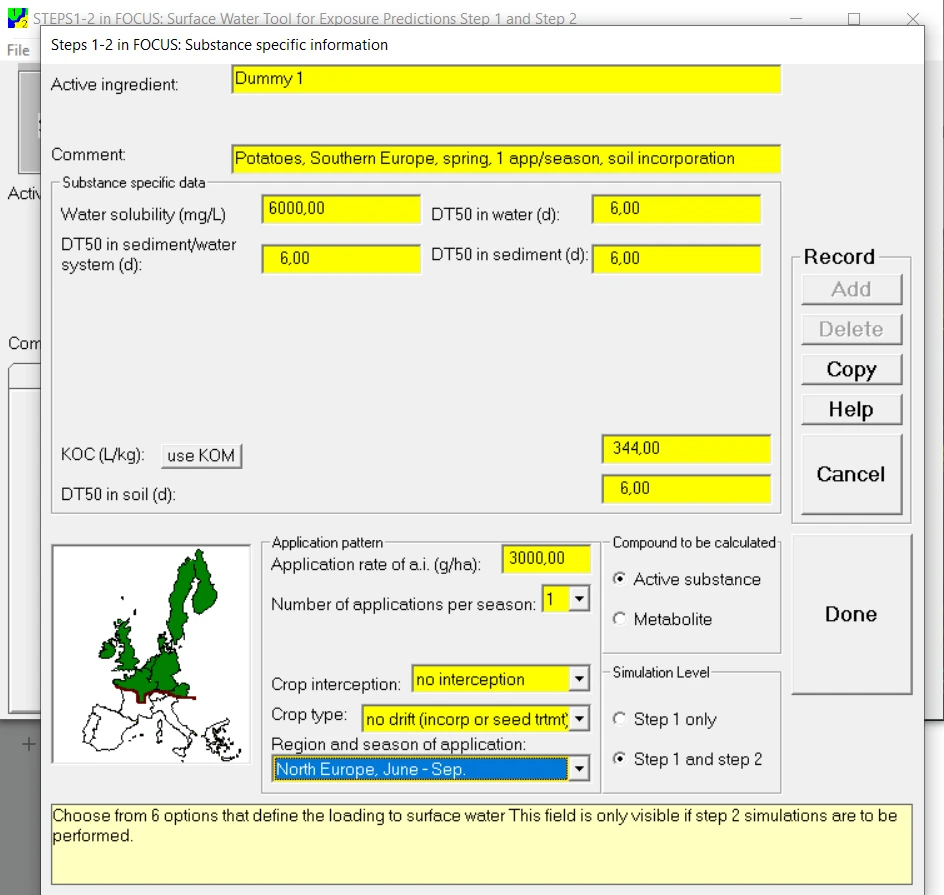The width and height of the screenshot is (944, 895).
Task: Focus the DT50 in soil input field
Action: point(685,489)
